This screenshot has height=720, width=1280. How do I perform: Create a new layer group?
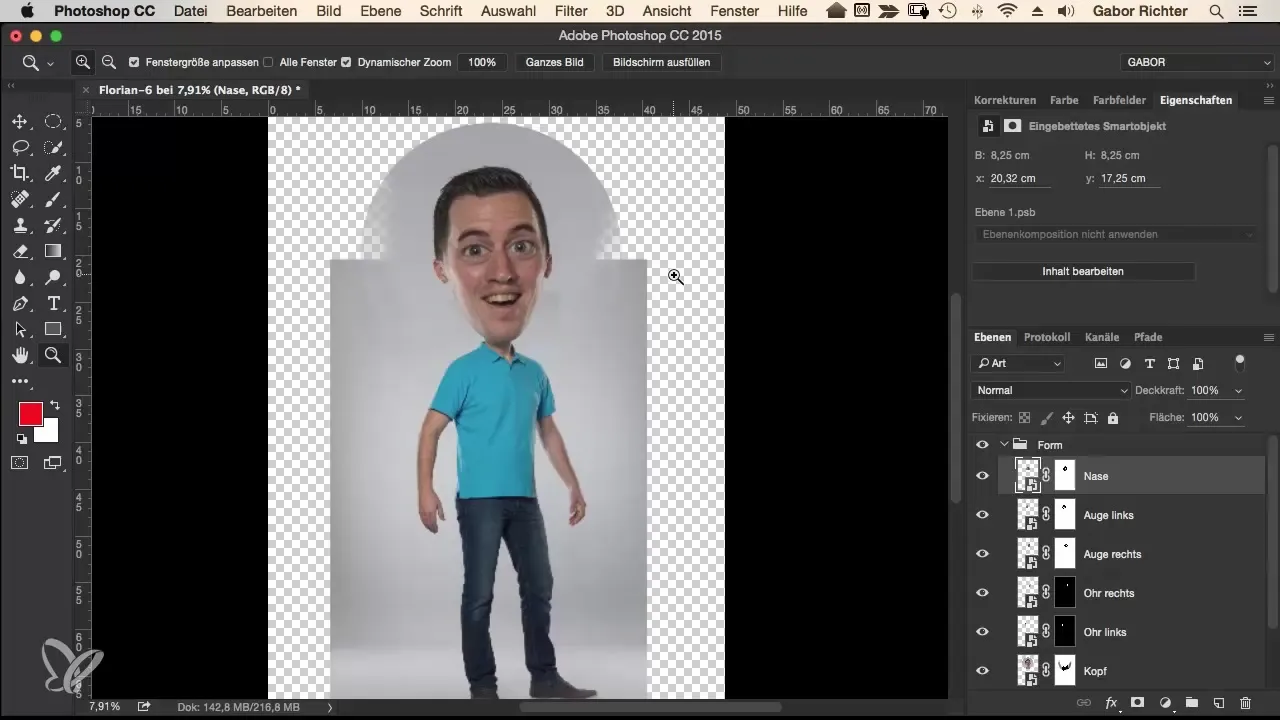click(1192, 704)
